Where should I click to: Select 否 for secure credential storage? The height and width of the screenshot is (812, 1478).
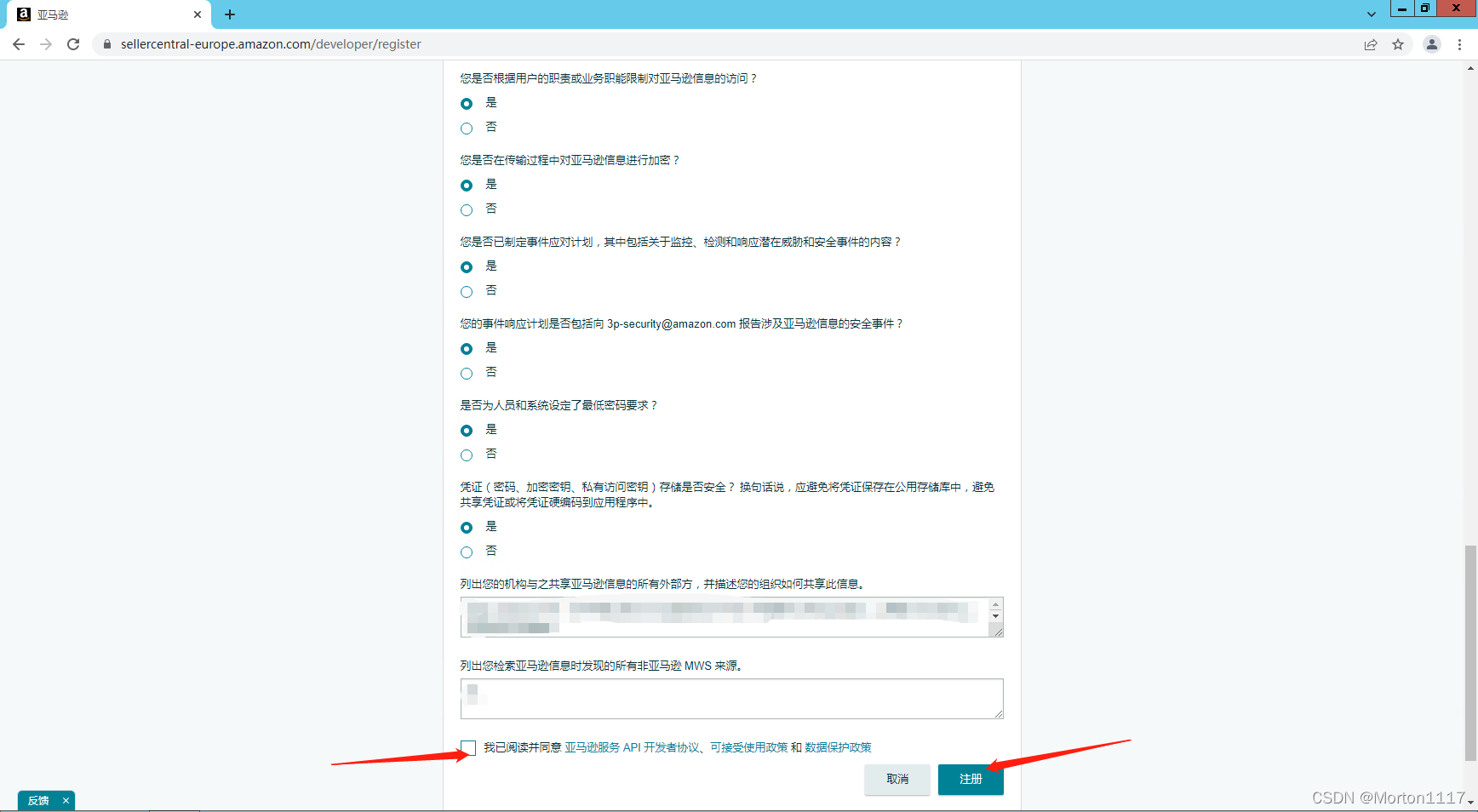click(467, 552)
